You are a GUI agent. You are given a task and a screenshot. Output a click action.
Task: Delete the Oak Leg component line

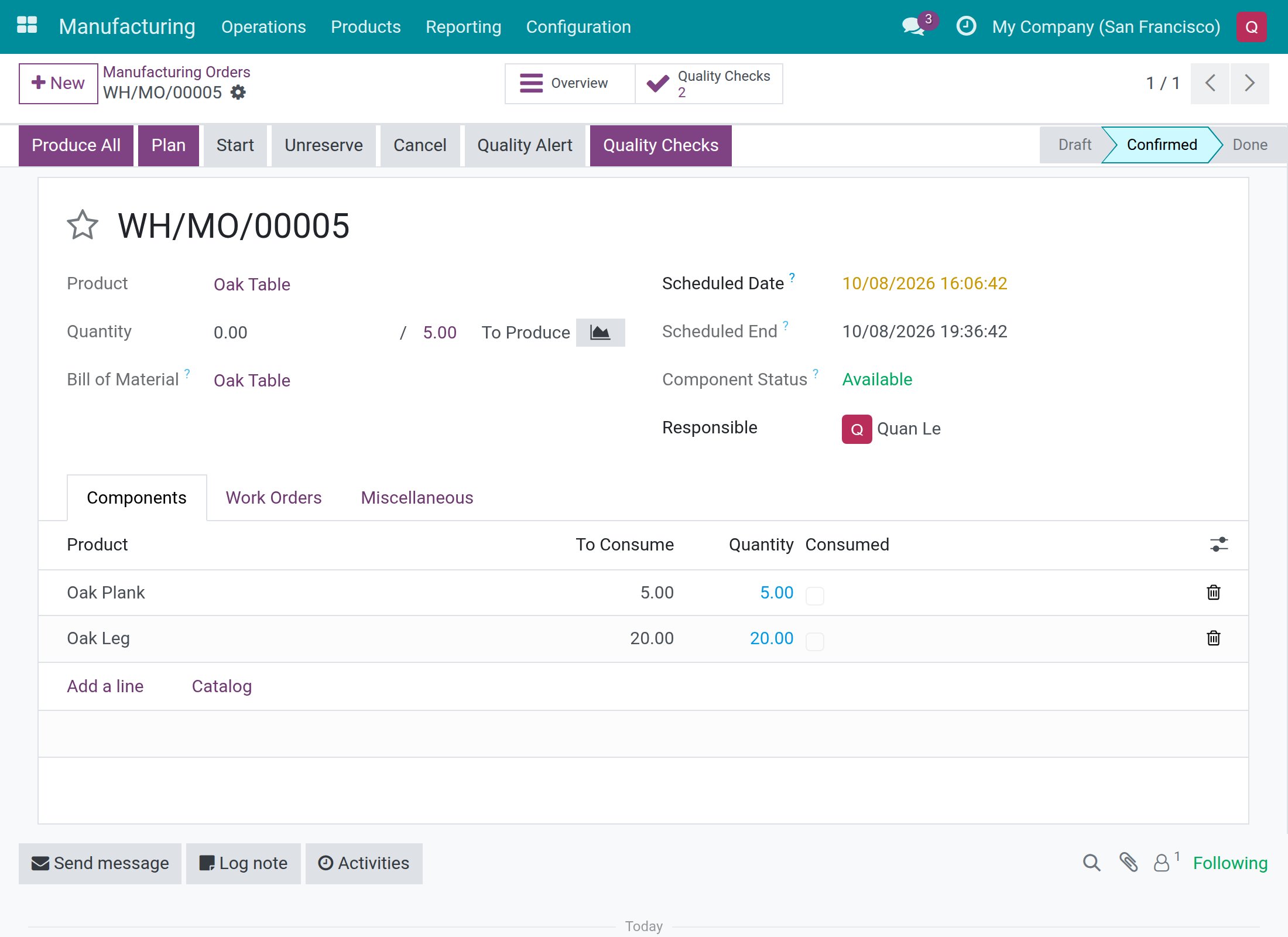point(1214,638)
